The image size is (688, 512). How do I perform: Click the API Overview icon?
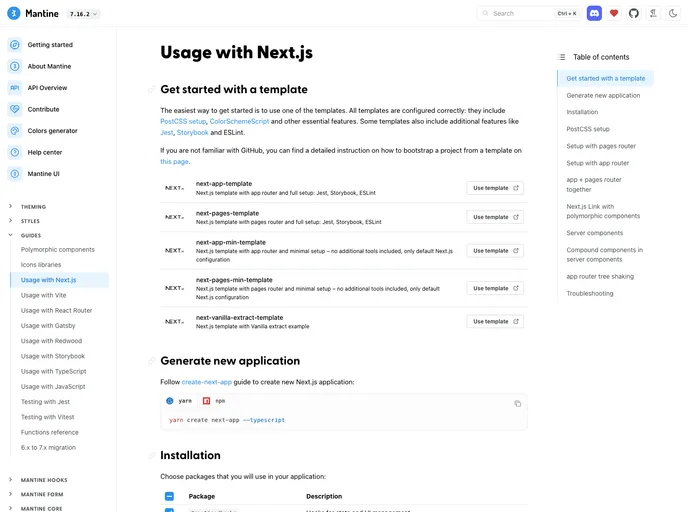click(14, 88)
